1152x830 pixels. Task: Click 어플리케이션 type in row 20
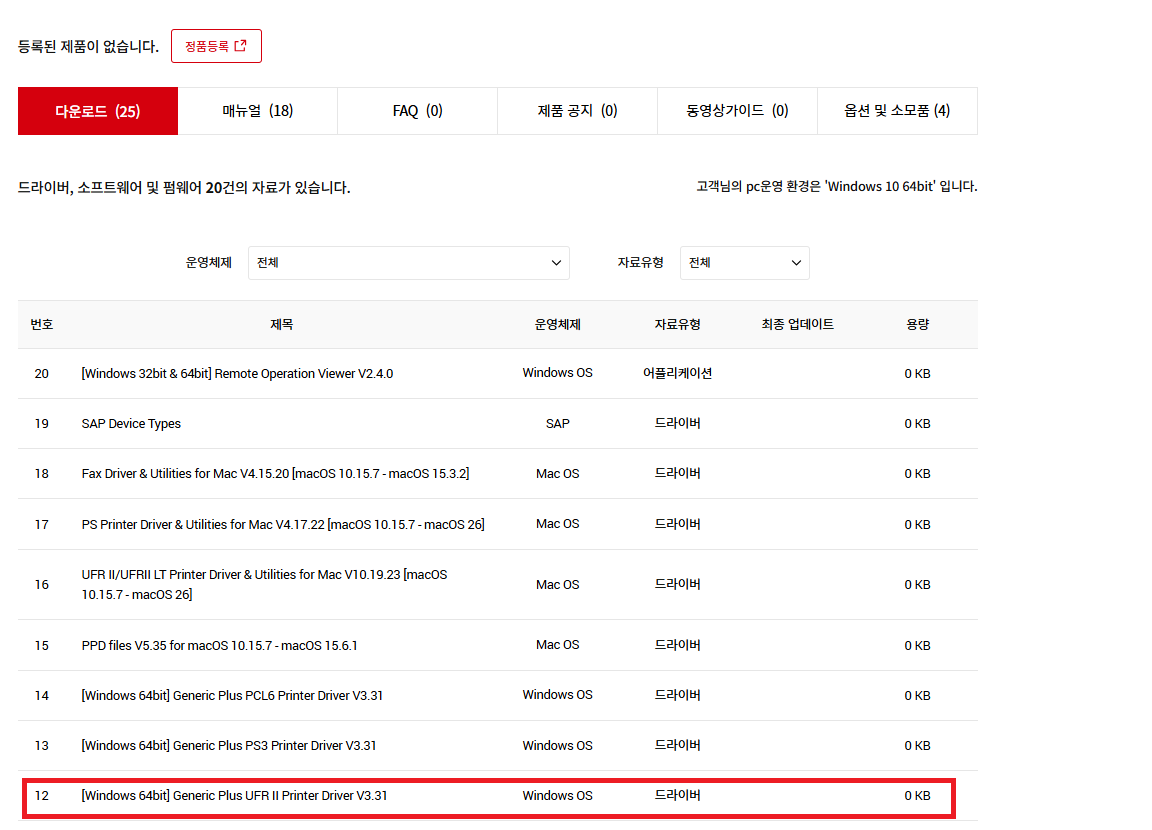(x=677, y=373)
